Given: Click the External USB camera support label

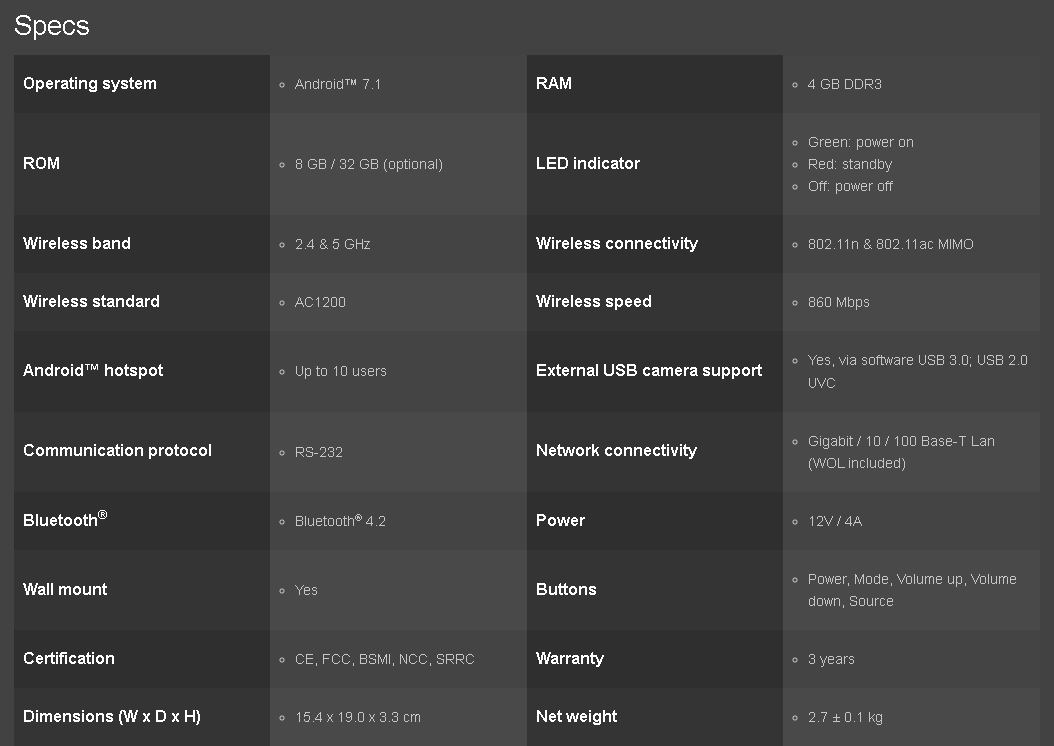Looking at the screenshot, I should [x=649, y=371].
